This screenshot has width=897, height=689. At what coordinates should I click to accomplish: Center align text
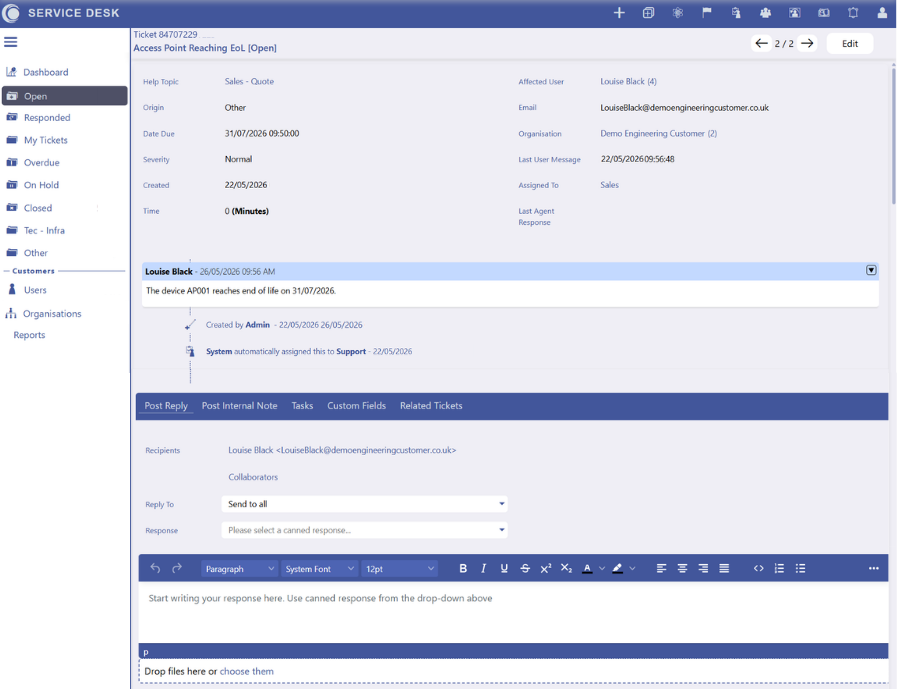coord(682,568)
